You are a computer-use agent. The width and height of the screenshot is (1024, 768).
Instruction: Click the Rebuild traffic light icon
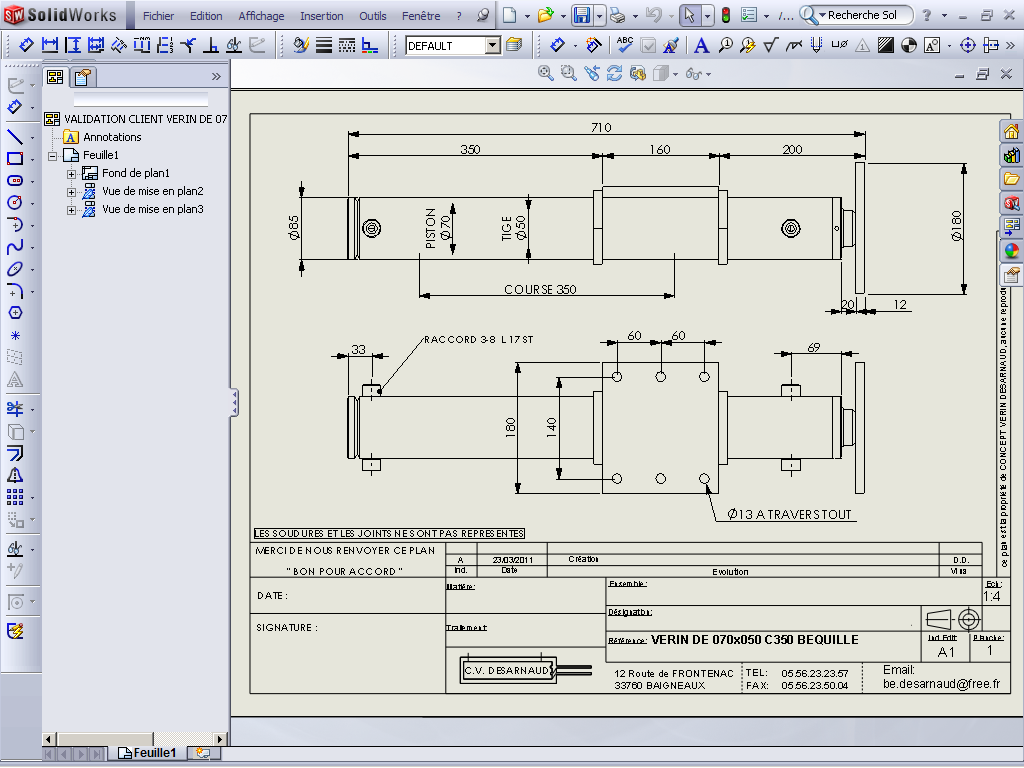point(726,15)
